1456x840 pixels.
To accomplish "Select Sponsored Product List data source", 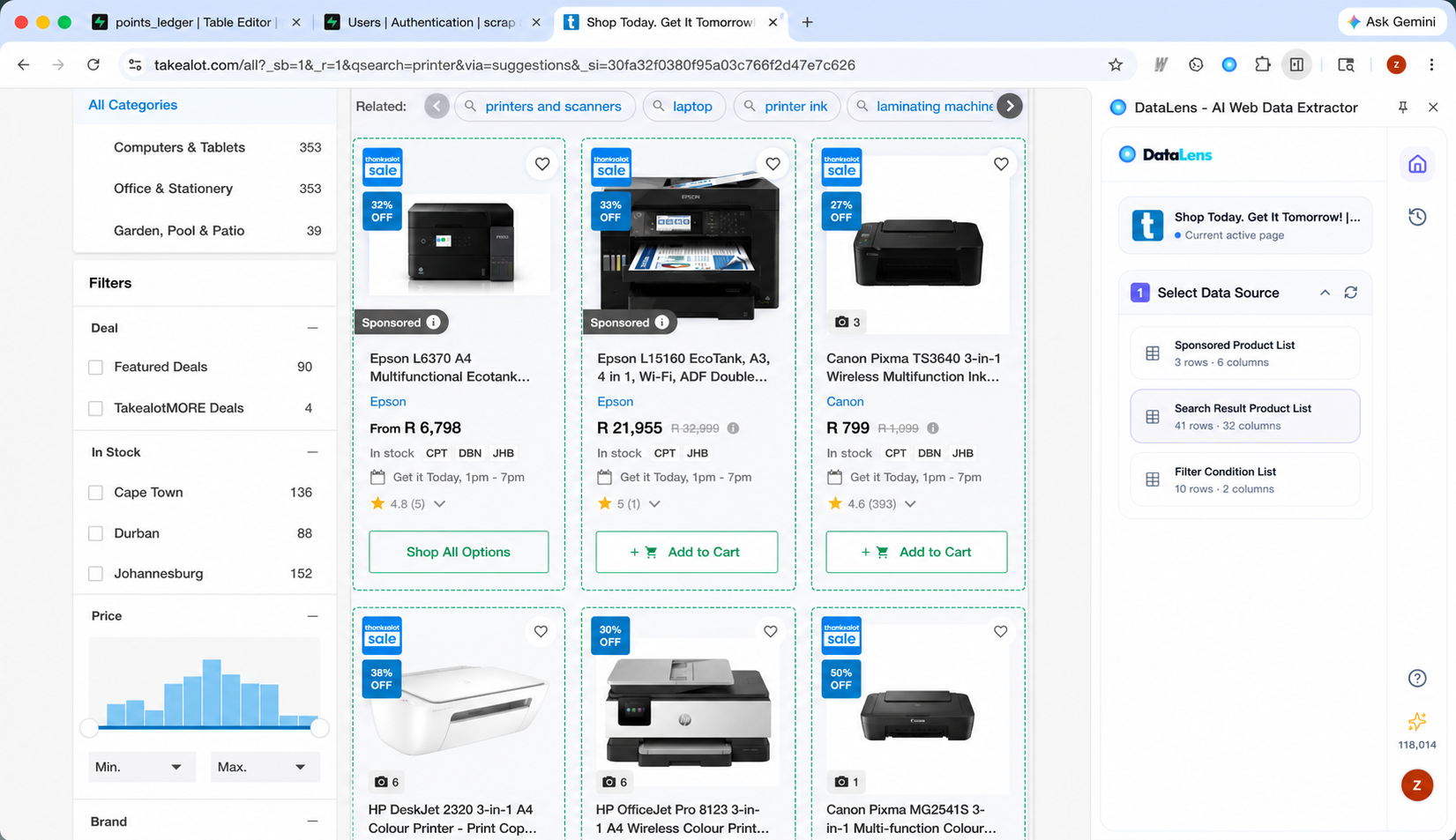I will pos(1244,353).
